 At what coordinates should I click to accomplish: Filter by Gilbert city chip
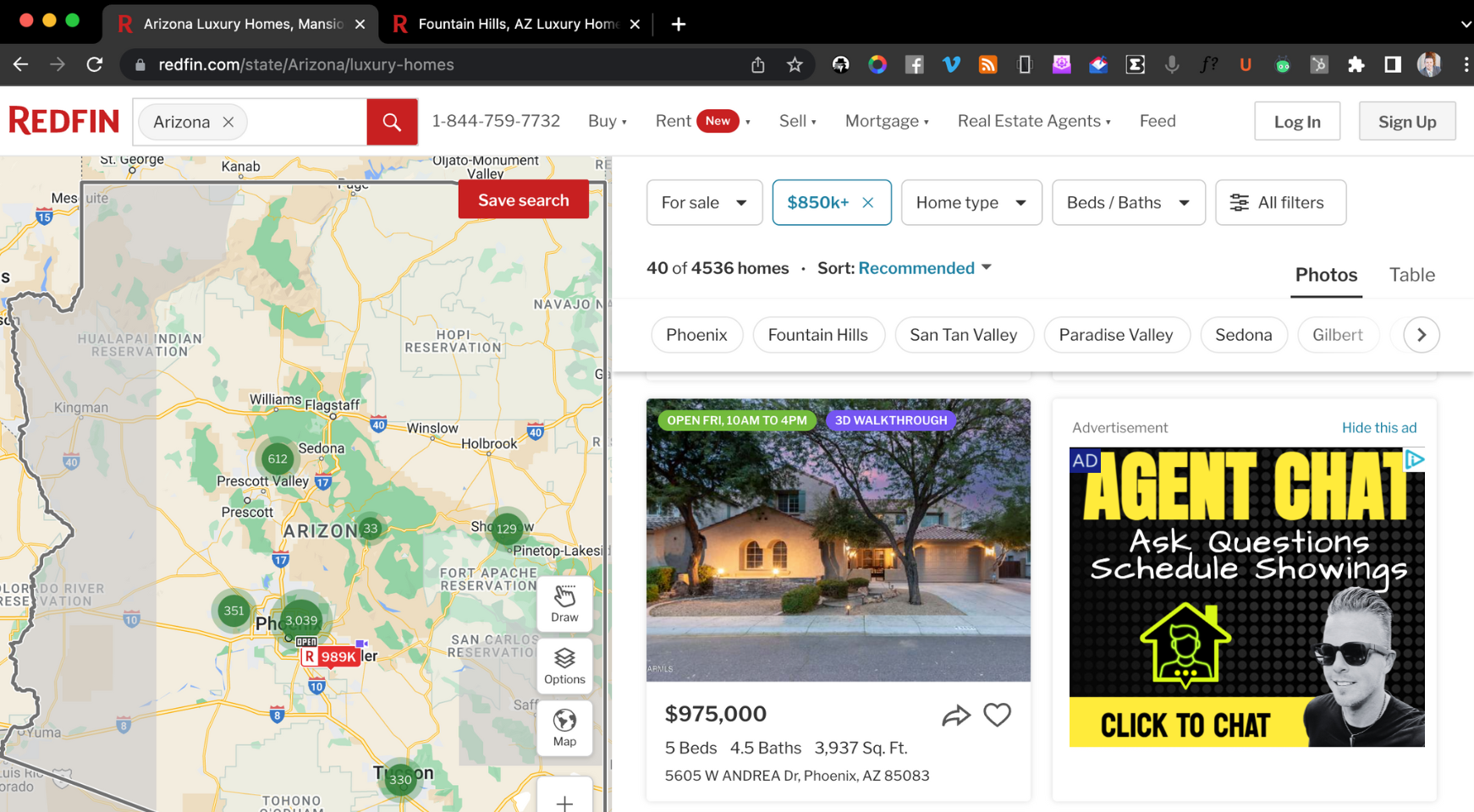pyautogui.click(x=1337, y=335)
